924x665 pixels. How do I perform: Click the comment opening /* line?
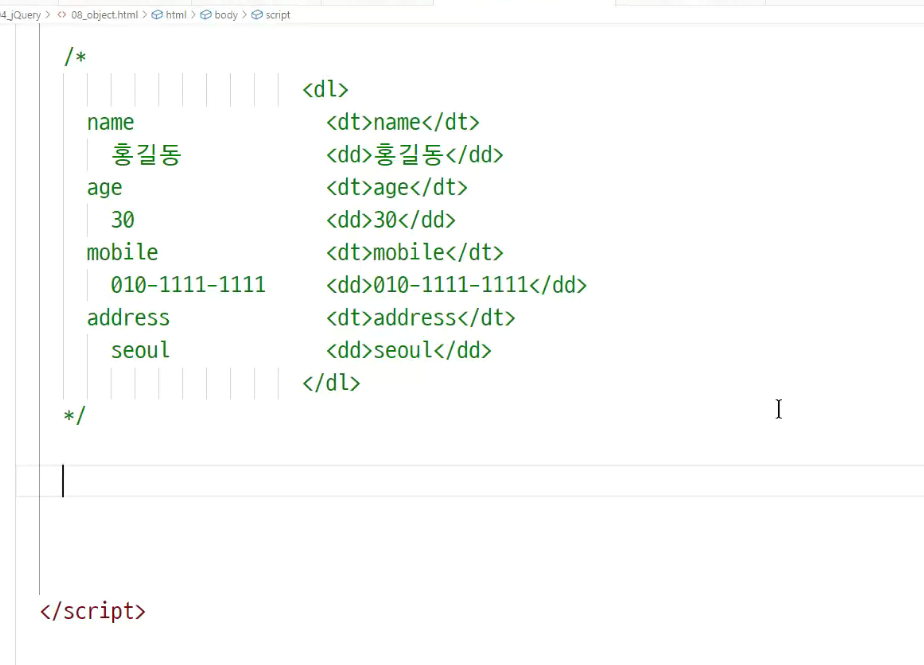click(x=75, y=57)
